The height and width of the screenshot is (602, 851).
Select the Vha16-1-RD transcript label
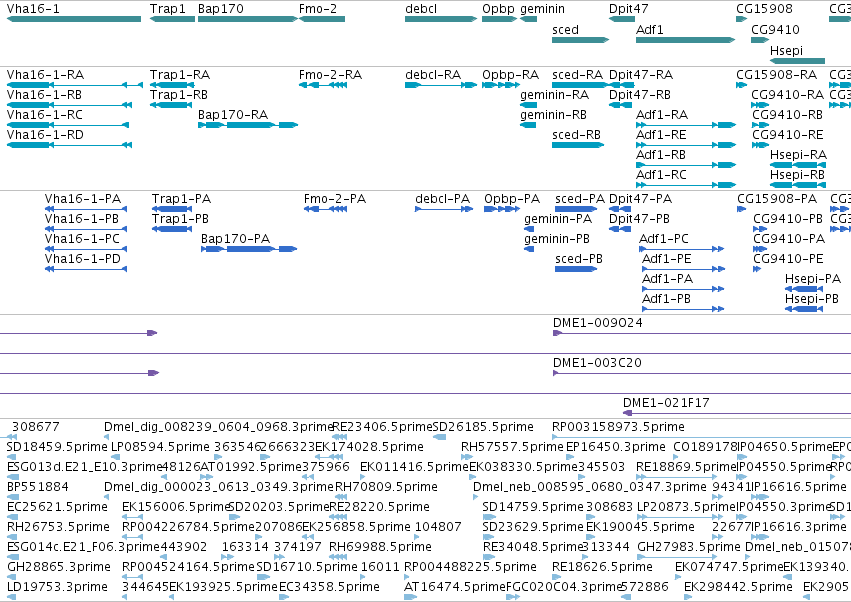(x=45, y=135)
